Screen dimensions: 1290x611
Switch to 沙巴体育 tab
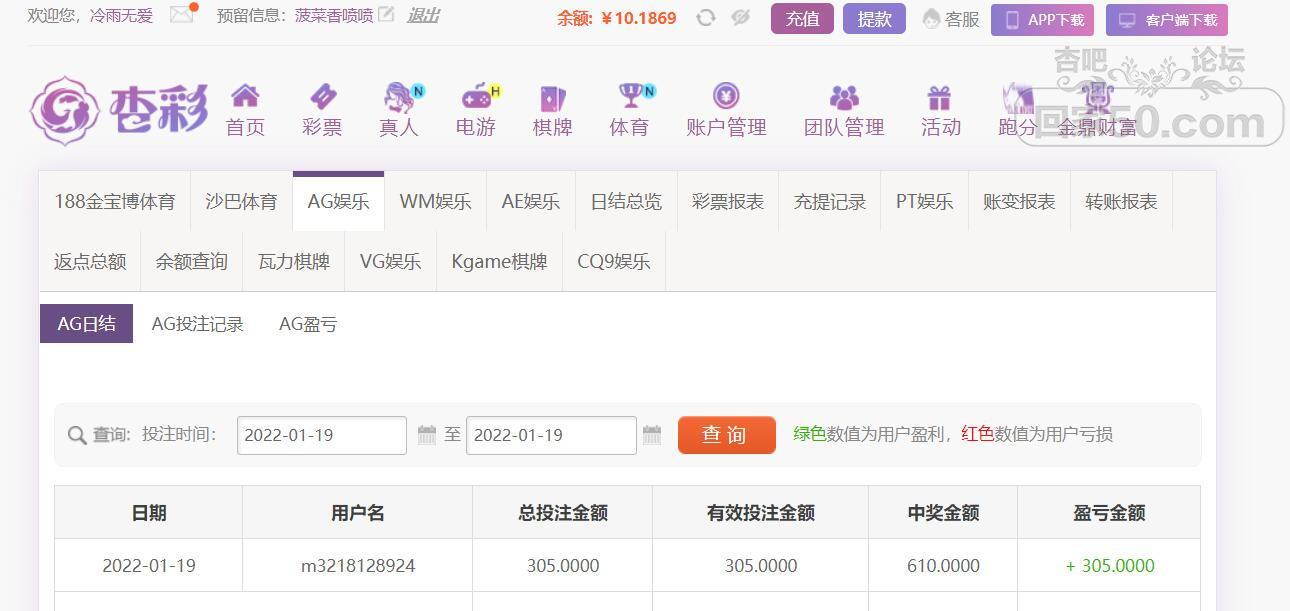point(241,201)
